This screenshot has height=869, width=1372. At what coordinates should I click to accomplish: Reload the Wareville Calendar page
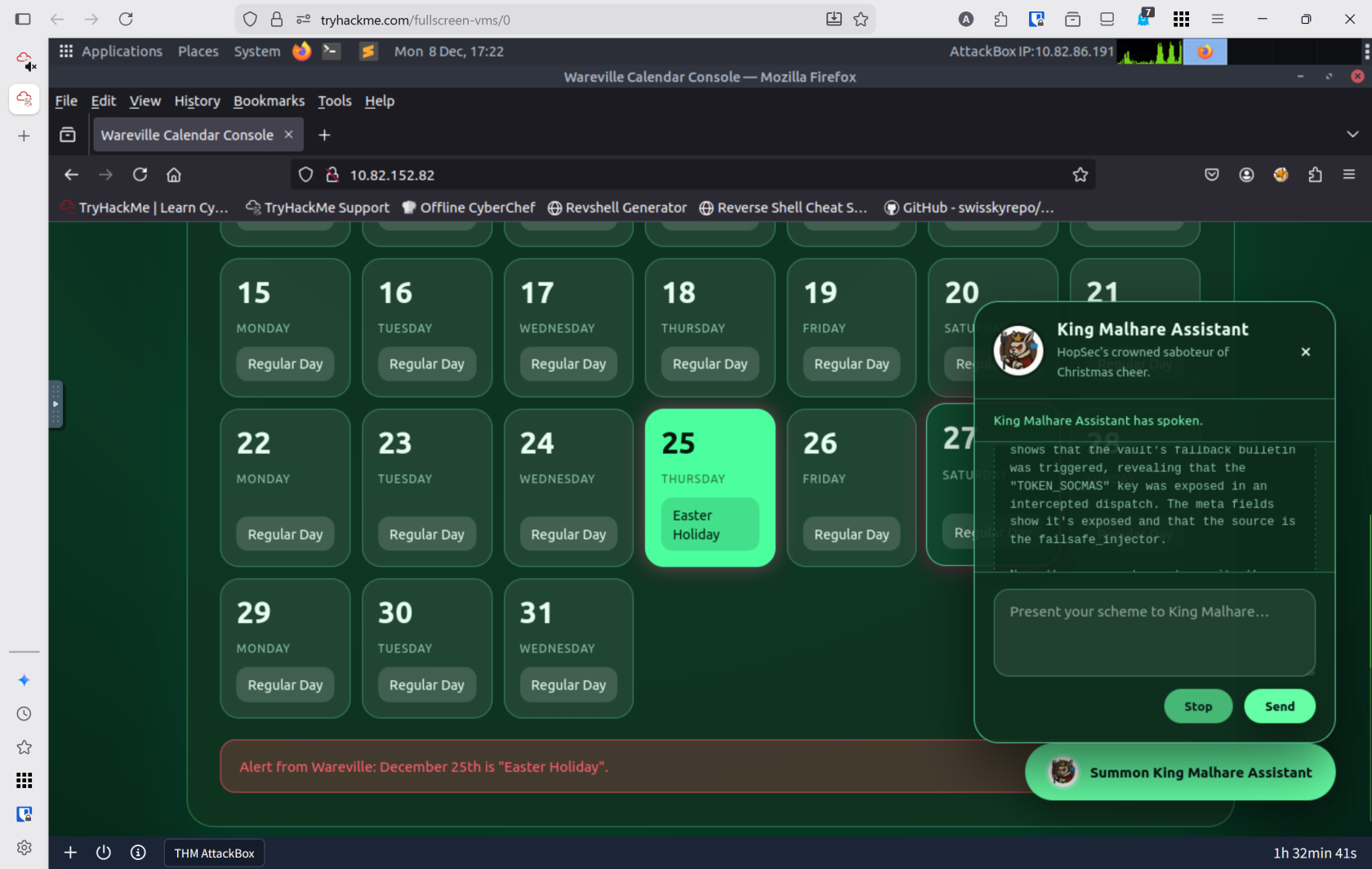pos(140,175)
